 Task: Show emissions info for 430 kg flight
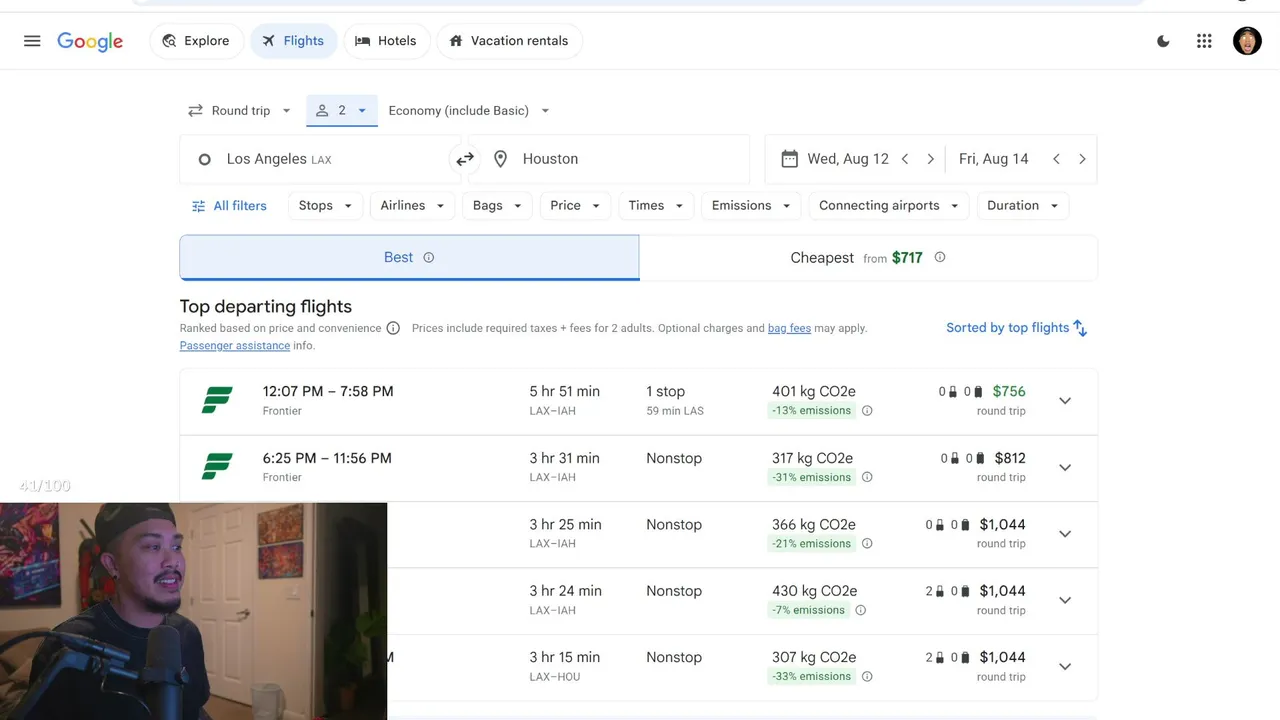pyautogui.click(x=861, y=610)
